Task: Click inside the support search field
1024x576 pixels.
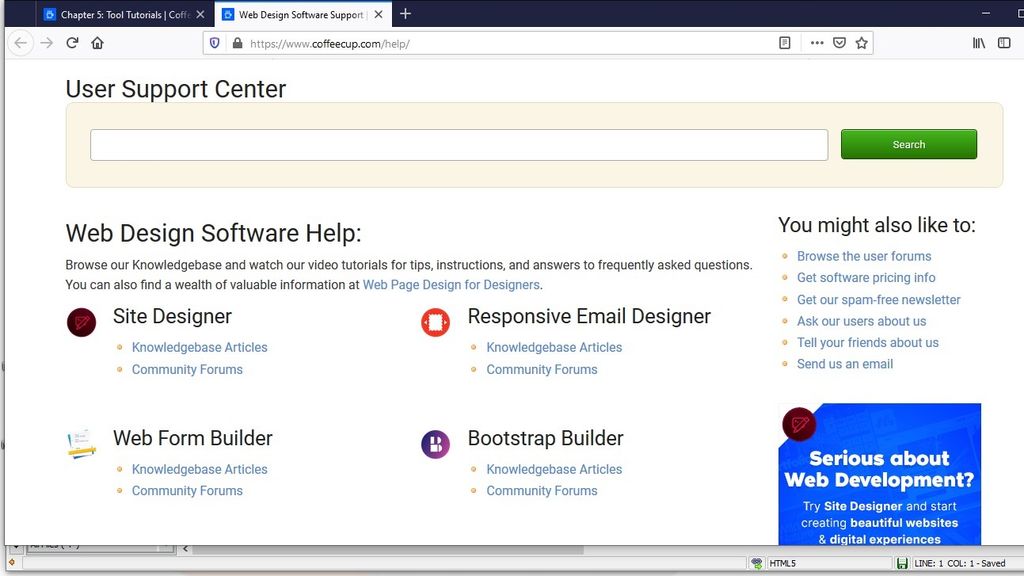Action: pyautogui.click(x=458, y=144)
